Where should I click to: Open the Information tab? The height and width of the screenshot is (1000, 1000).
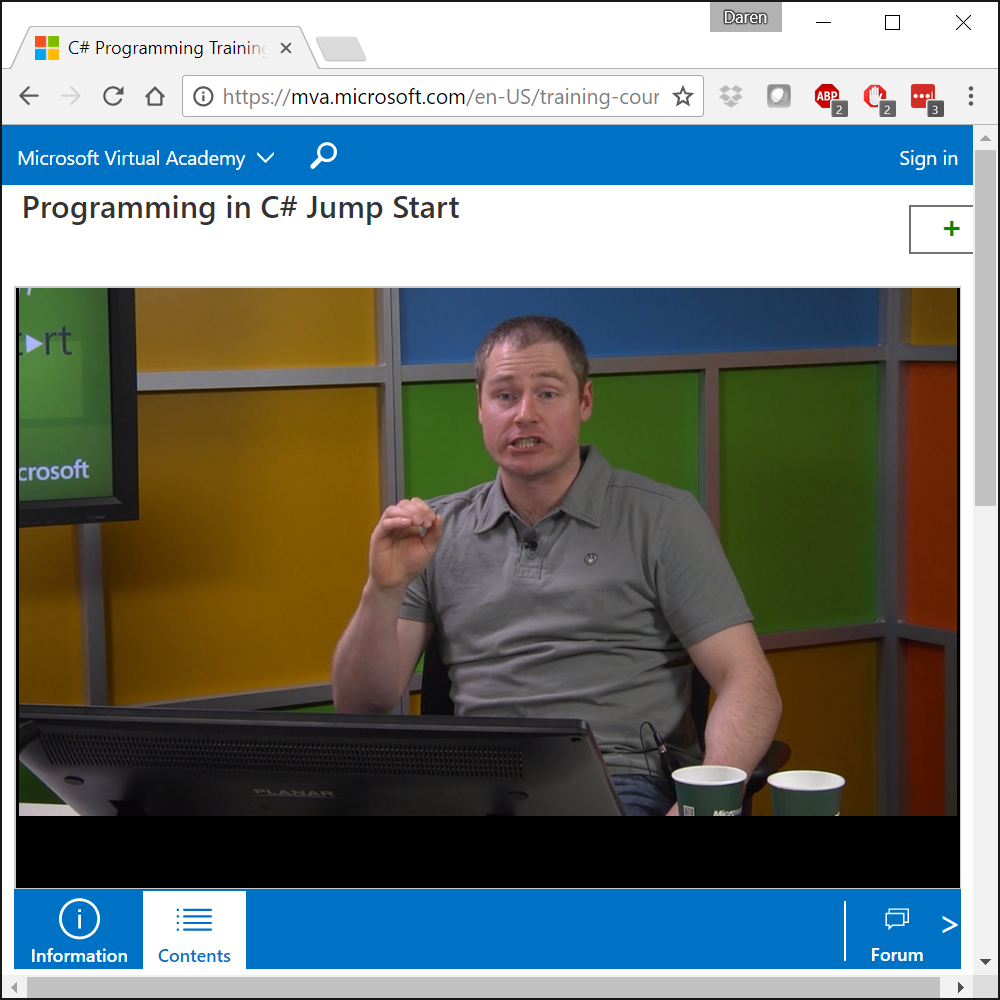(79, 930)
